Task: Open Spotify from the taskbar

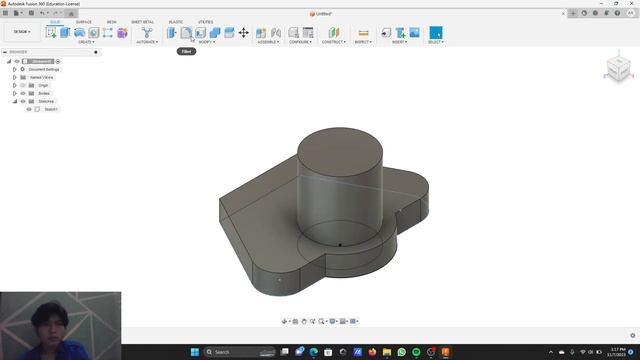Action: pyautogui.click(x=416, y=352)
